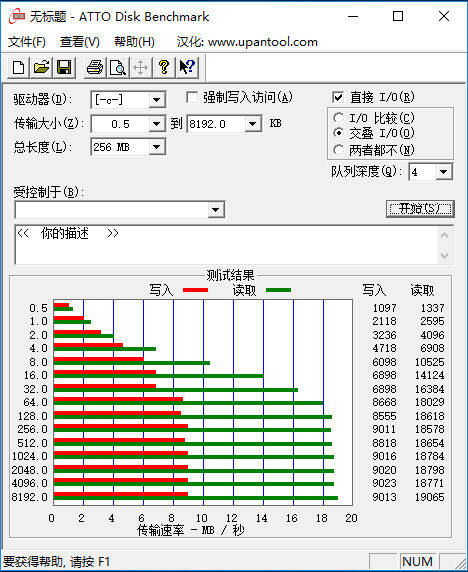
Task: Expand the 驱动器 drive dropdown
Action: [x=157, y=100]
